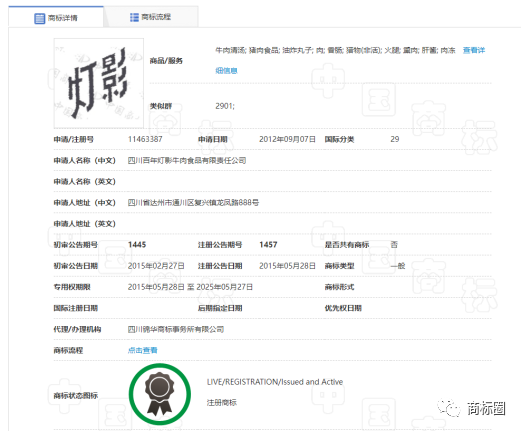This screenshot has height=432, width=522.
Task: Select registration announcement number 1457
Action: [268, 245]
